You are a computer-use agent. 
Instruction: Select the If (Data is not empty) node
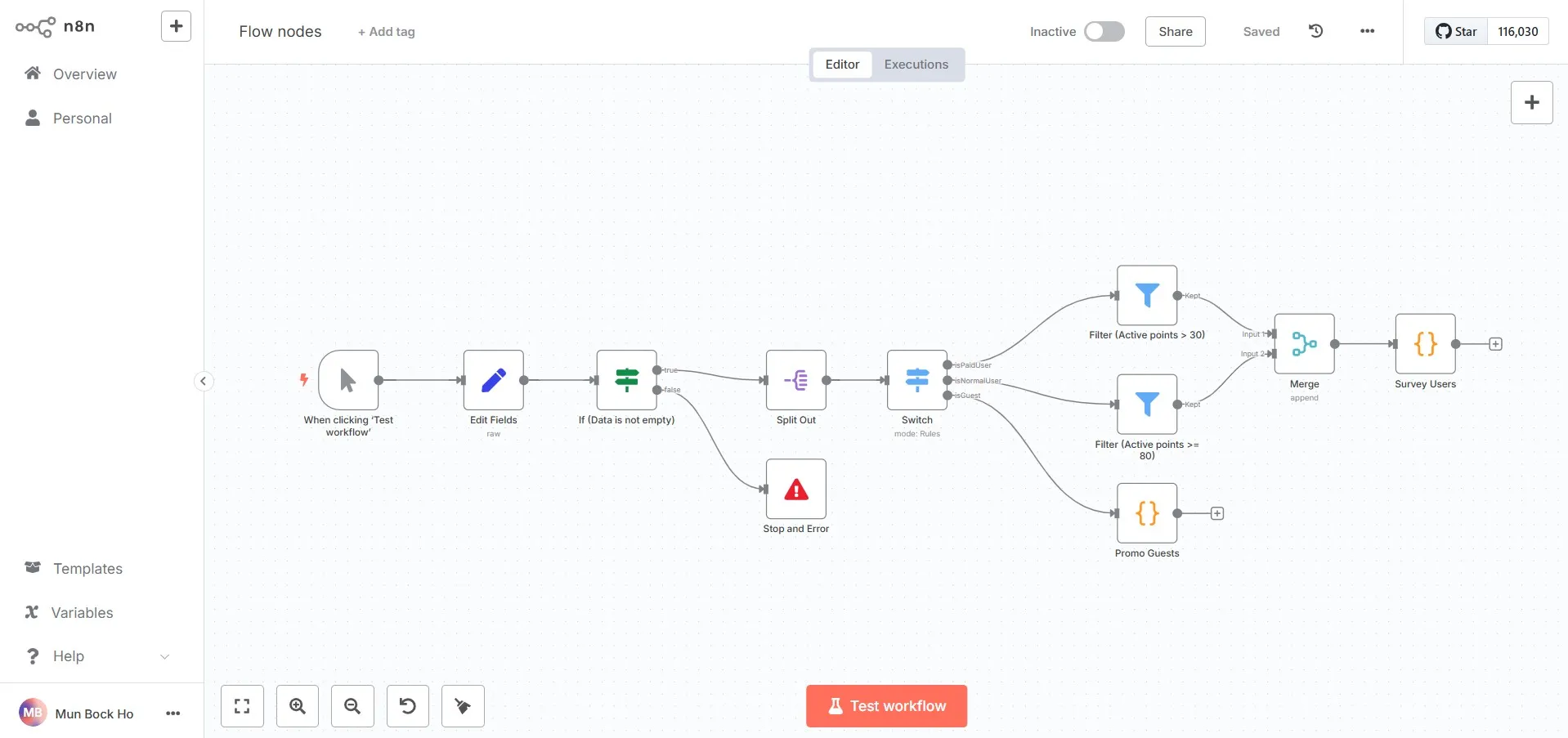point(627,380)
